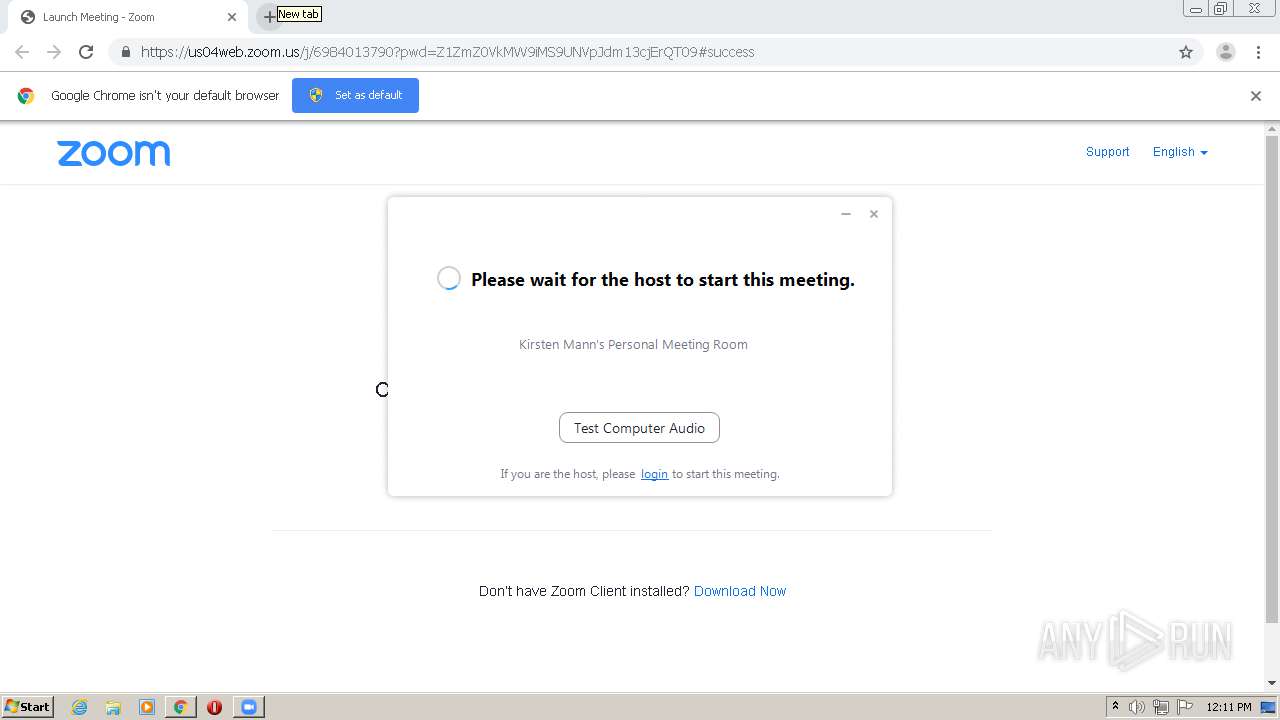The height and width of the screenshot is (720, 1280).
Task: Click the network tray icon
Action: point(1161,707)
